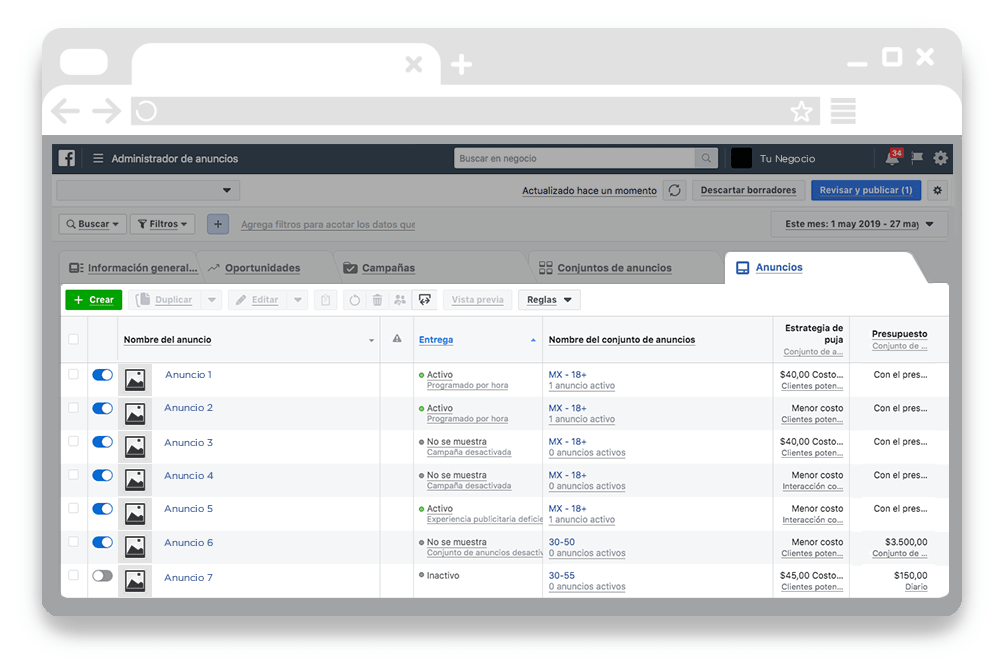1000x666 pixels.
Task: Open the settings gear in top bar
Action: click(940, 158)
